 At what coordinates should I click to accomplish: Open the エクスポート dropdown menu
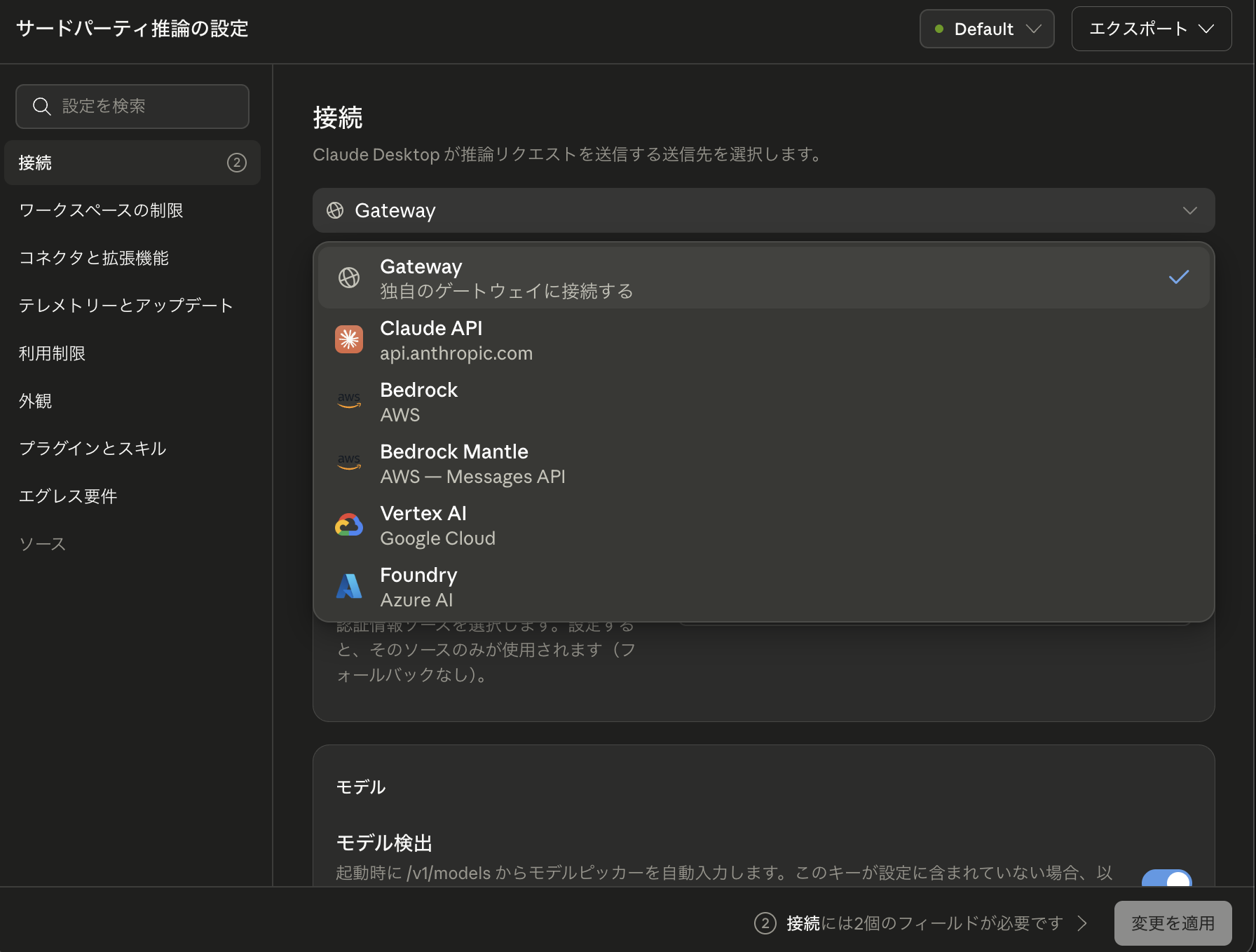1152,29
